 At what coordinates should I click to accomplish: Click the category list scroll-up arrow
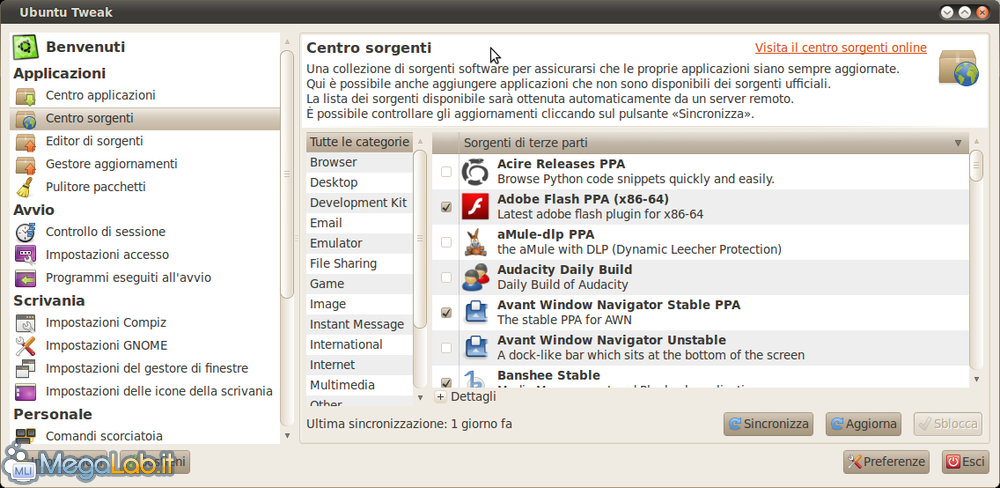[x=420, y=141]
